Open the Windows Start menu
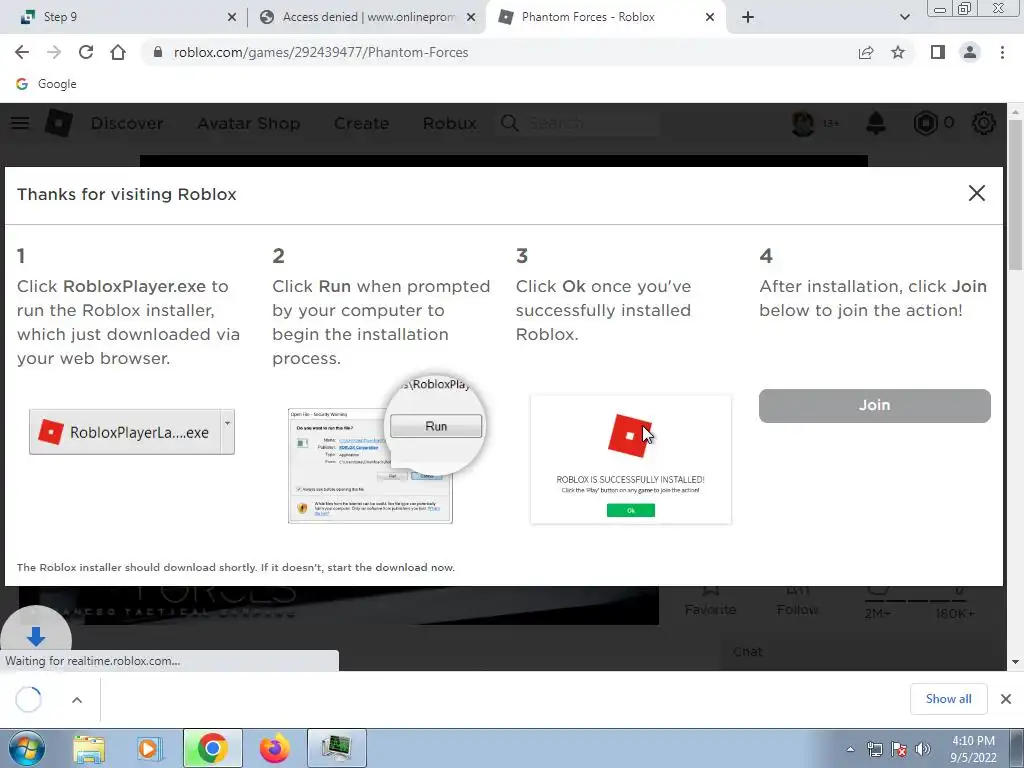Viewport: 1024px width, 768px height. (x=25, y=748)
